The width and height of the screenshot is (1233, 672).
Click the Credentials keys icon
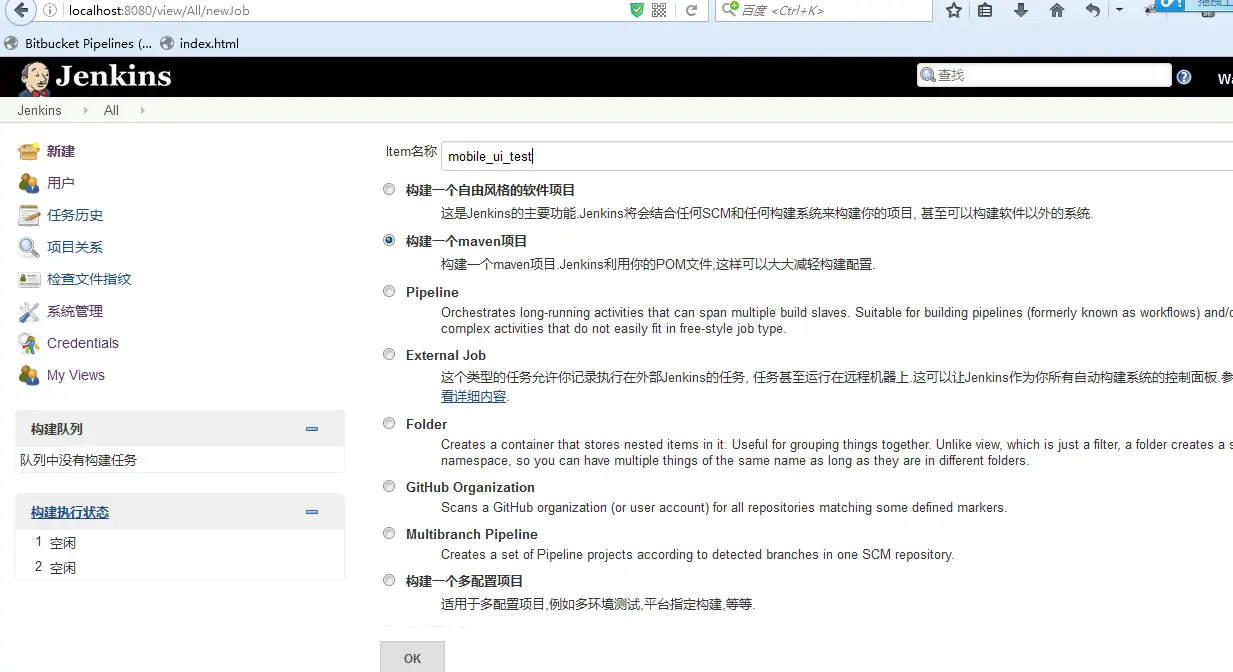(29, 343)
